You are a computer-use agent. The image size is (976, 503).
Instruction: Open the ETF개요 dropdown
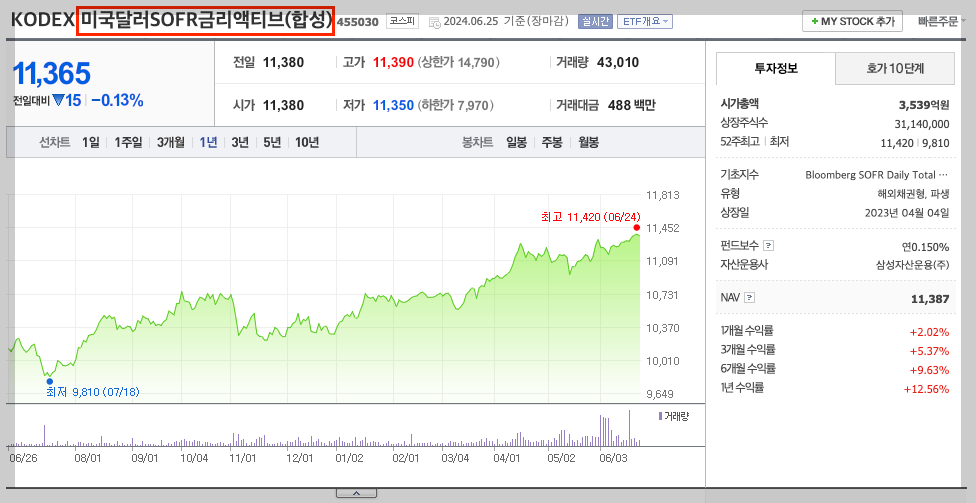coord(645,21)
